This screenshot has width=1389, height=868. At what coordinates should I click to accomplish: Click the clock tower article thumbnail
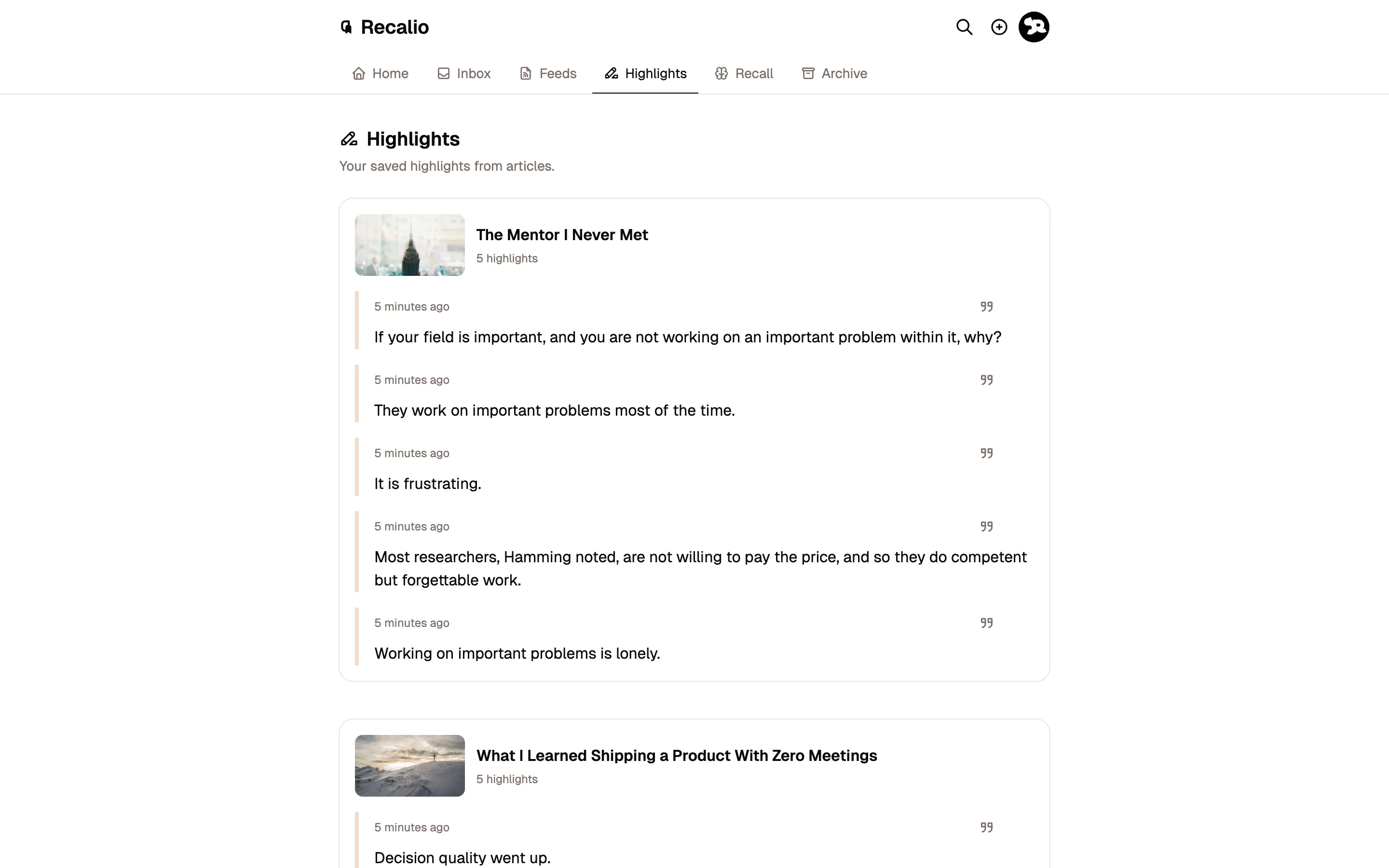point(410,245)
